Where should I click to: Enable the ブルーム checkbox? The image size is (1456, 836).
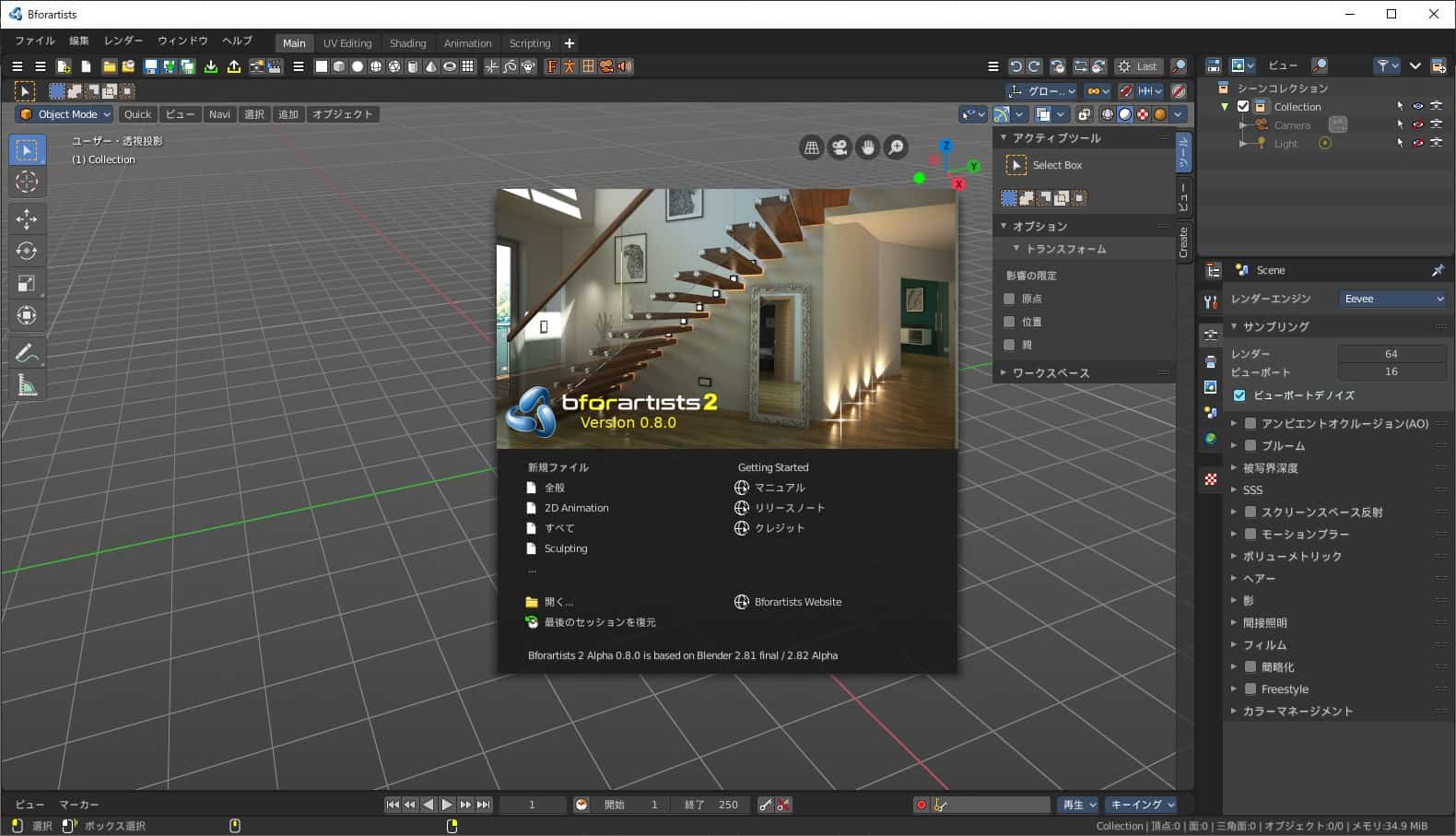click(1251, 445)
